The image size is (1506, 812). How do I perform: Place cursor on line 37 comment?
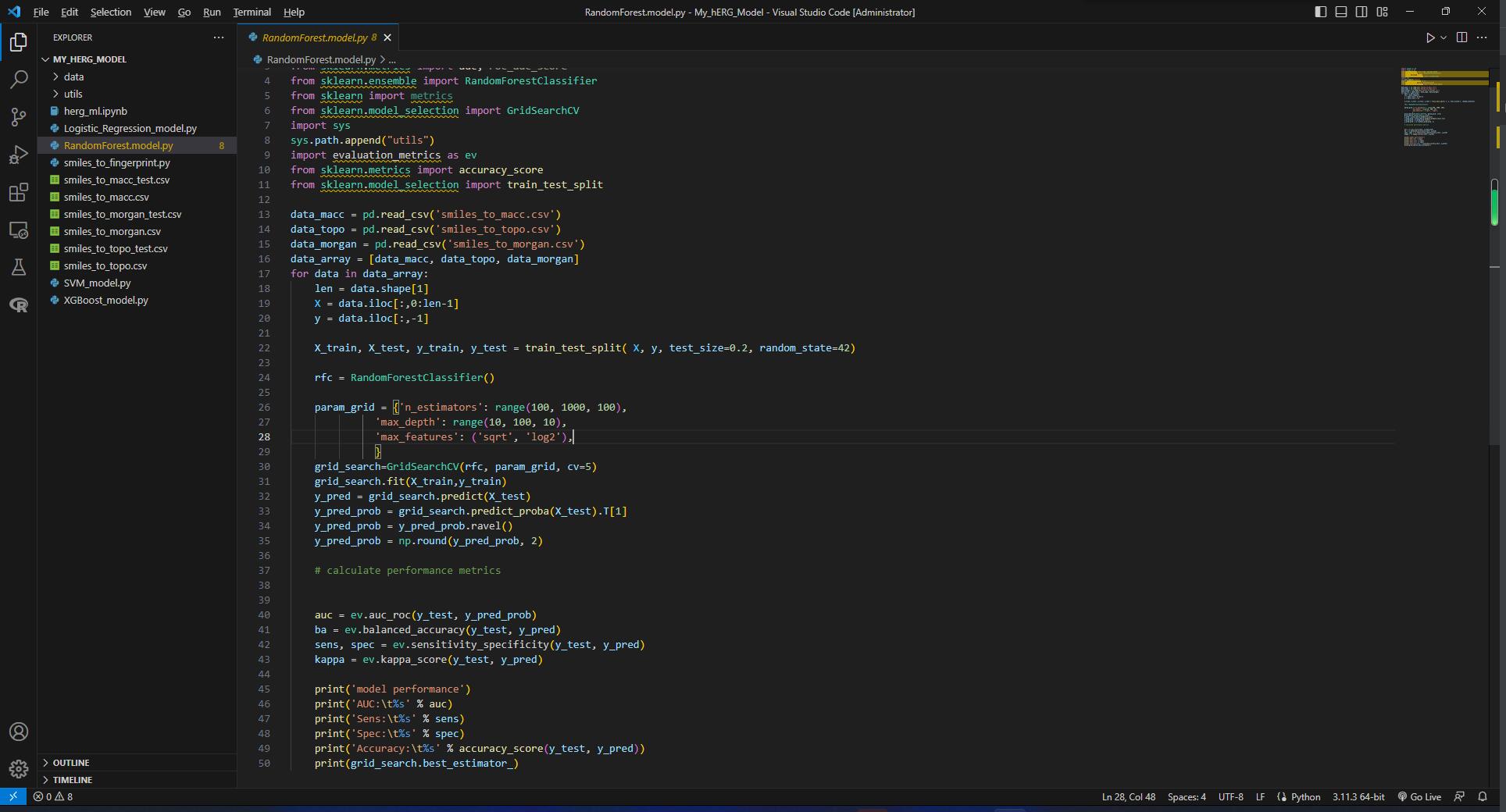click(x=408, y=571)
